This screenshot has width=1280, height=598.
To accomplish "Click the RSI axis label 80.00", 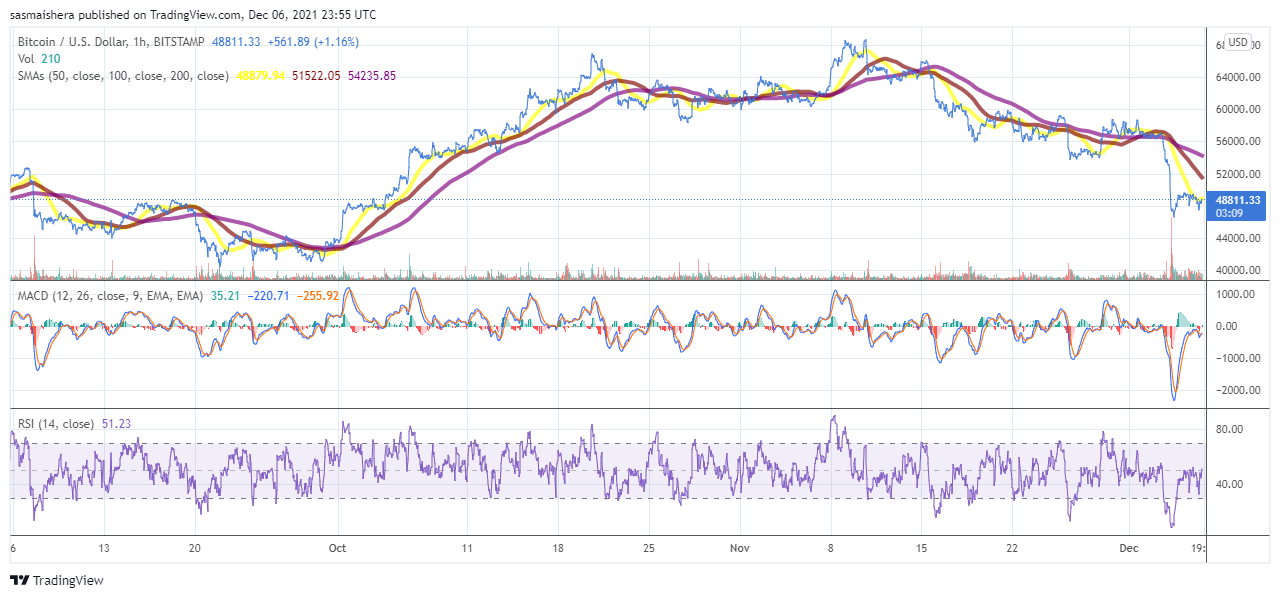I will pos(1229,429).
